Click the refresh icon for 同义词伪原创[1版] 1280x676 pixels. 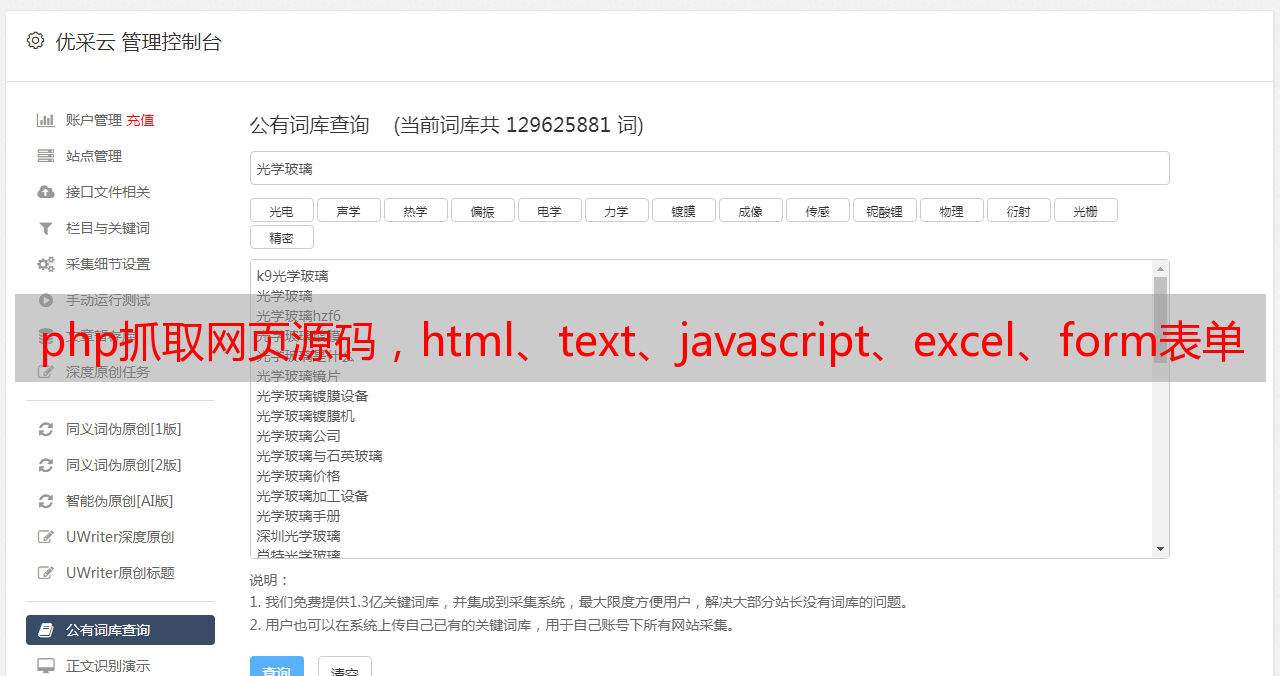[46, 429]
